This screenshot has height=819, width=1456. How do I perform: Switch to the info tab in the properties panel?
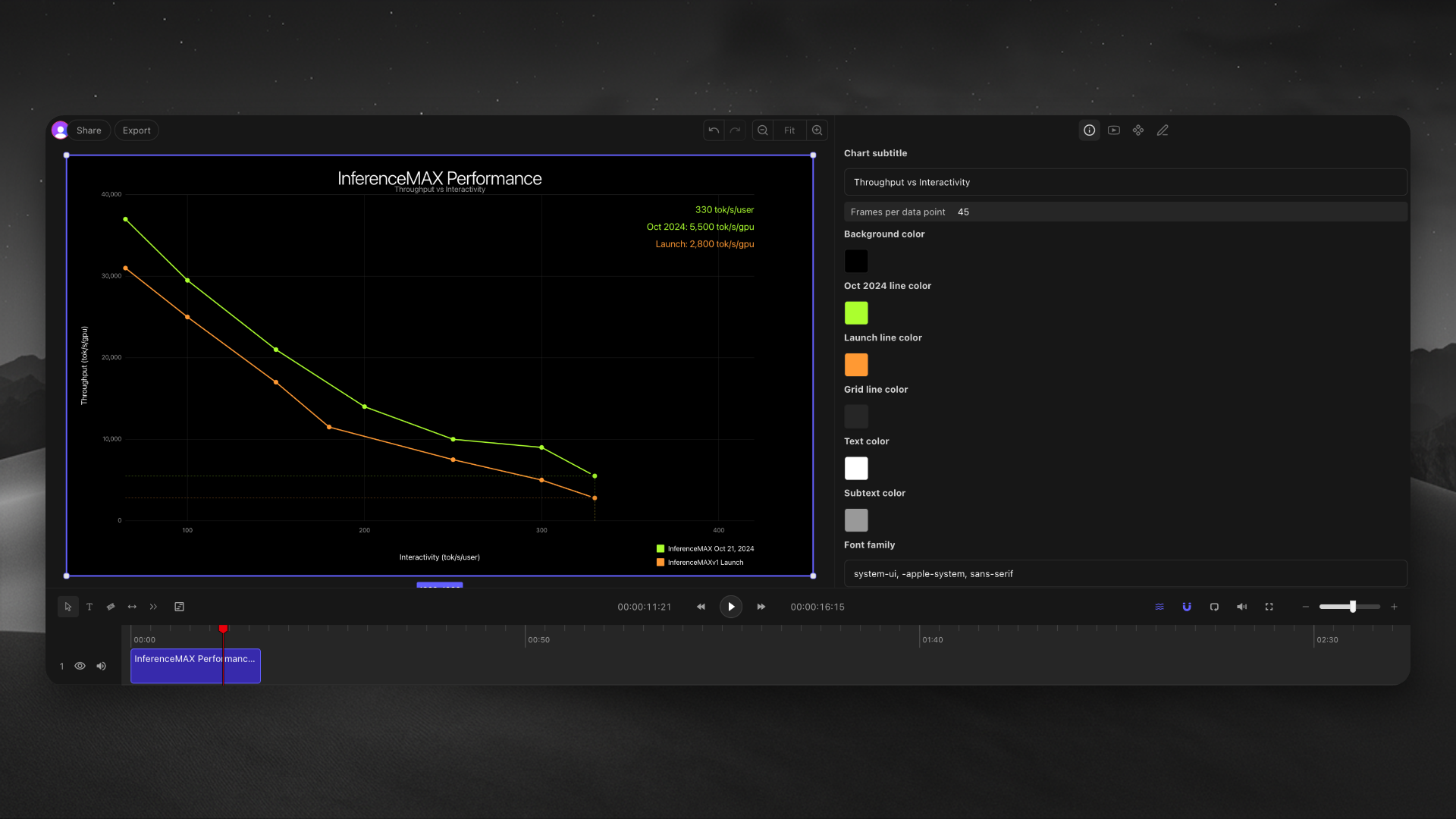click(x=1090, y=130)
